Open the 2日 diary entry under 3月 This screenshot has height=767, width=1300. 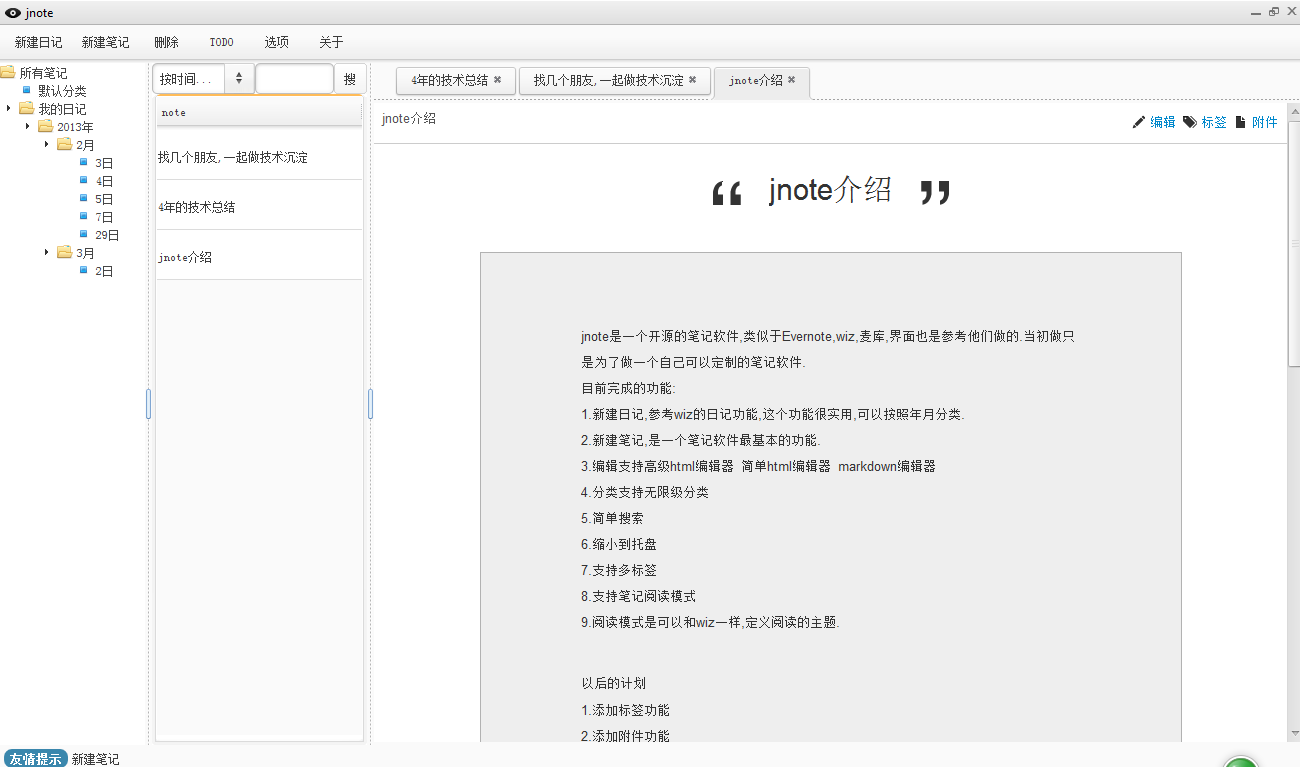coord(104,271)
